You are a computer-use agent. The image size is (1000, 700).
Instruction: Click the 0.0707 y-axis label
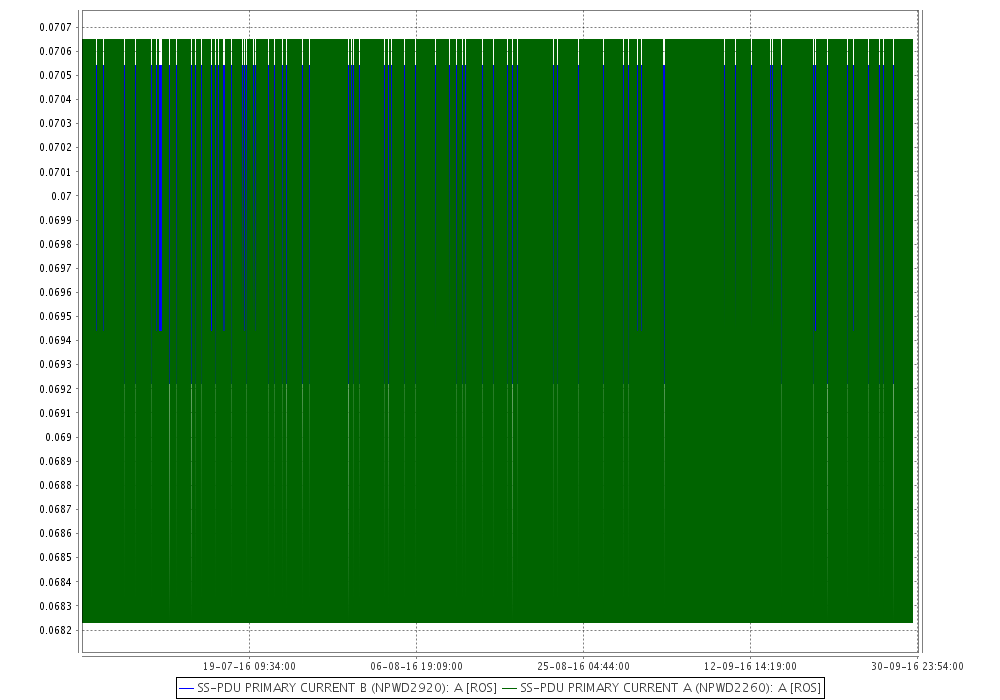point(55,27)
